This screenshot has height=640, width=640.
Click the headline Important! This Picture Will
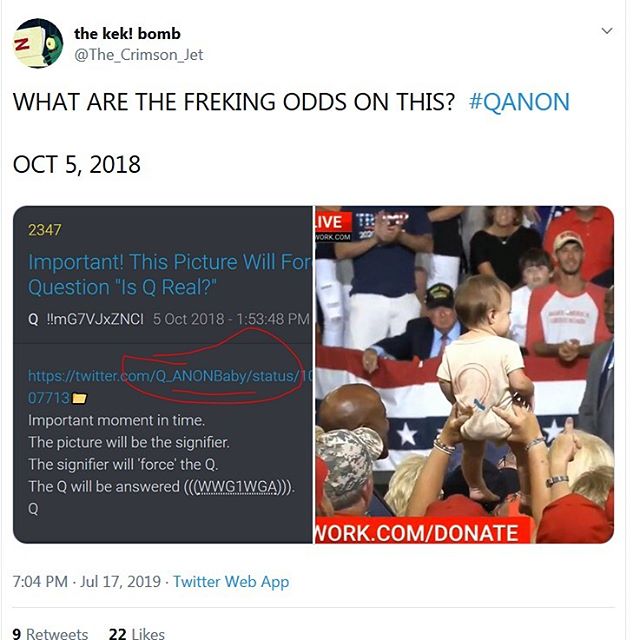[170, 274]
